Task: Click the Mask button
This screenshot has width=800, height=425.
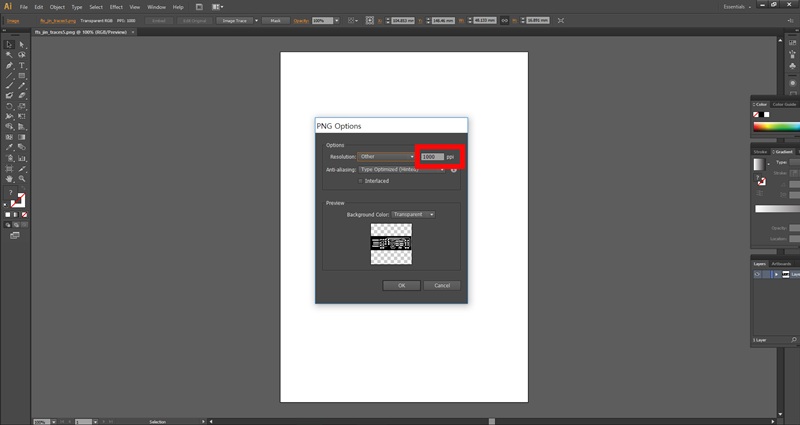Action: 276,21
